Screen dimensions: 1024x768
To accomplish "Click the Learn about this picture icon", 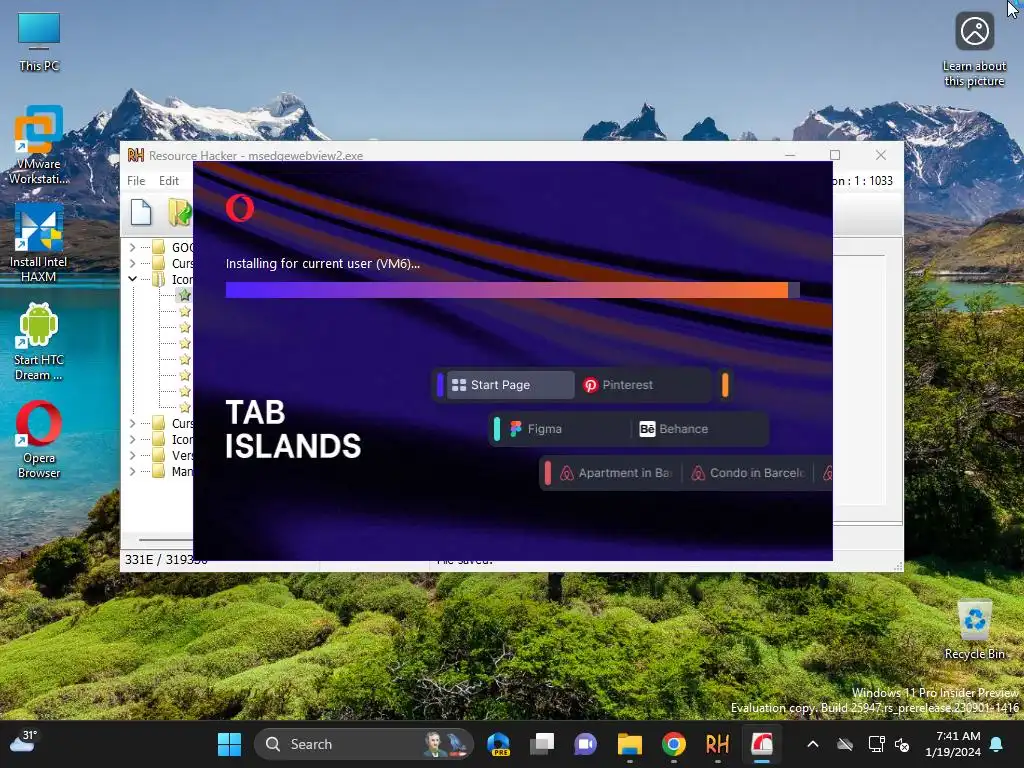I will pyautogui.click(x=974, y=49).
